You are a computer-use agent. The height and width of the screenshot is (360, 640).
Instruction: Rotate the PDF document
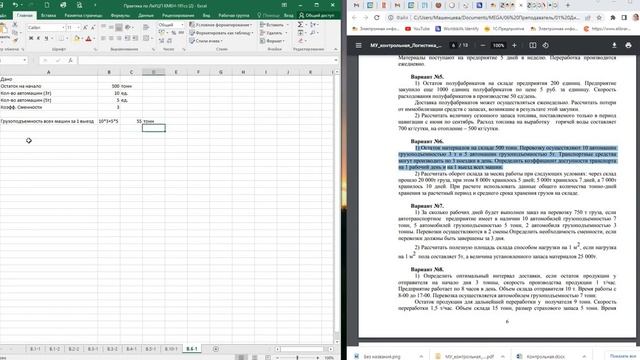pos(546,45)
